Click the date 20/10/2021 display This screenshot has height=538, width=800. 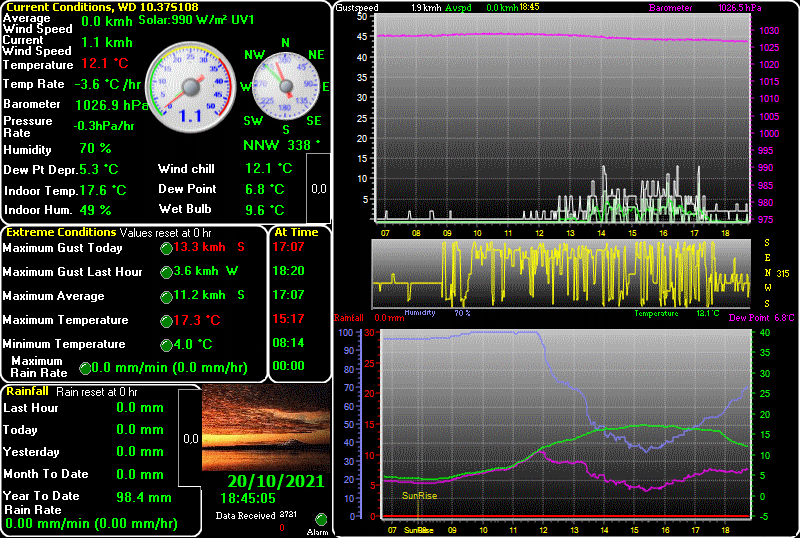(275, 481)
